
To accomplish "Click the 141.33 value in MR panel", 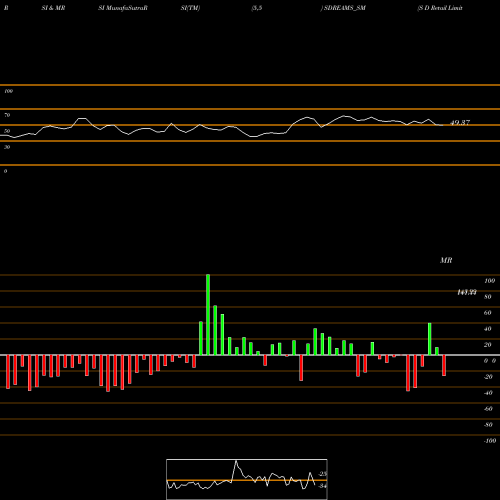I will pyautogui.click(x=467, y=292).
